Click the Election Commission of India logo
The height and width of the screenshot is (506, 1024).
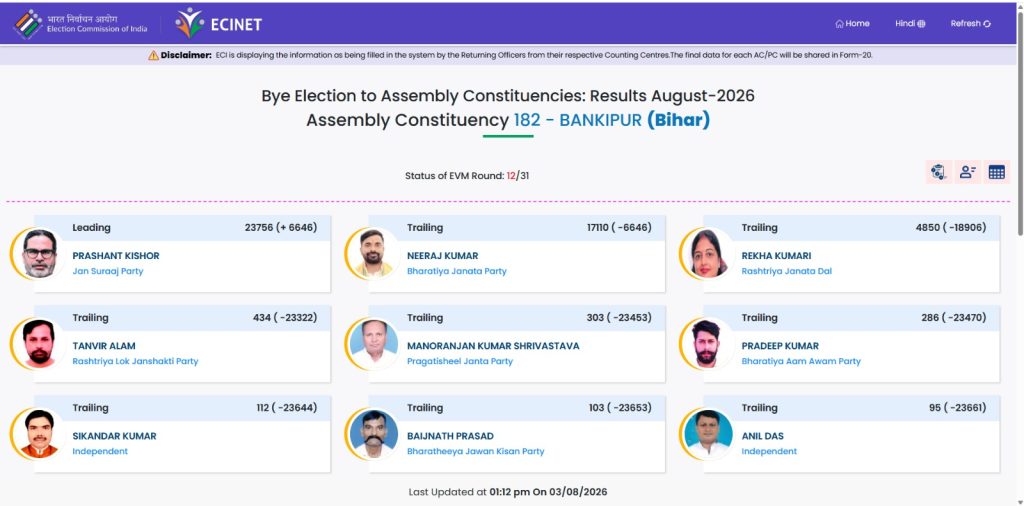[81, 24]
